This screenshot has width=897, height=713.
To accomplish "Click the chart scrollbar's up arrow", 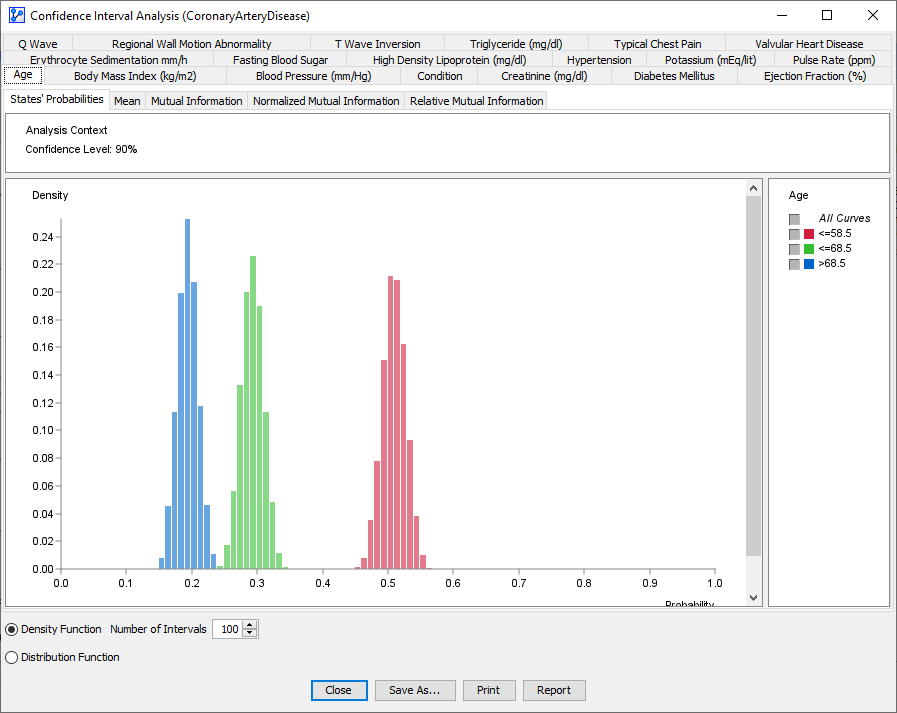I will [x=754, y=188].
